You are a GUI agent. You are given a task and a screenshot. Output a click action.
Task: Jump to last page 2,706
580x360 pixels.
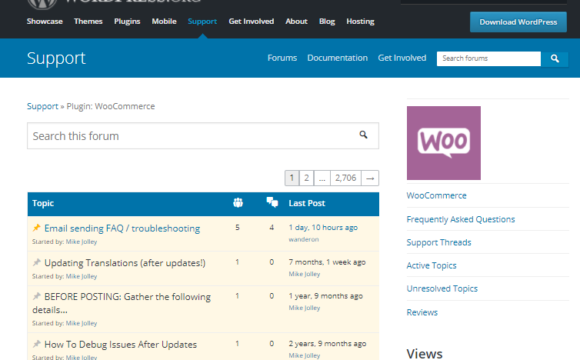pos(345,178)
